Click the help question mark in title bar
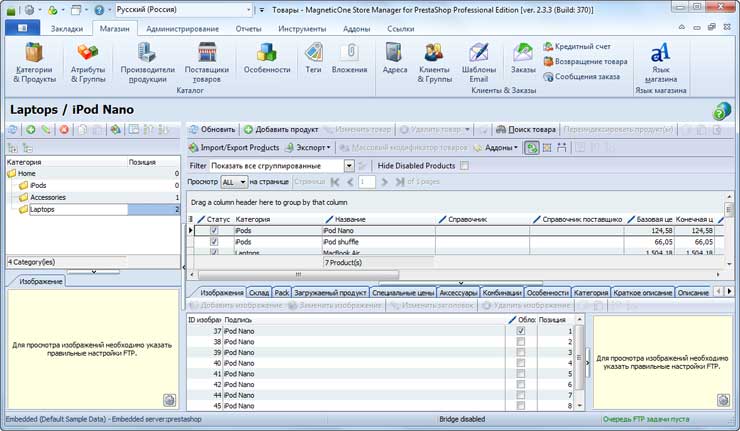This screenshot has height=431, width=740. pyautogui.click(x=99, y=9)
